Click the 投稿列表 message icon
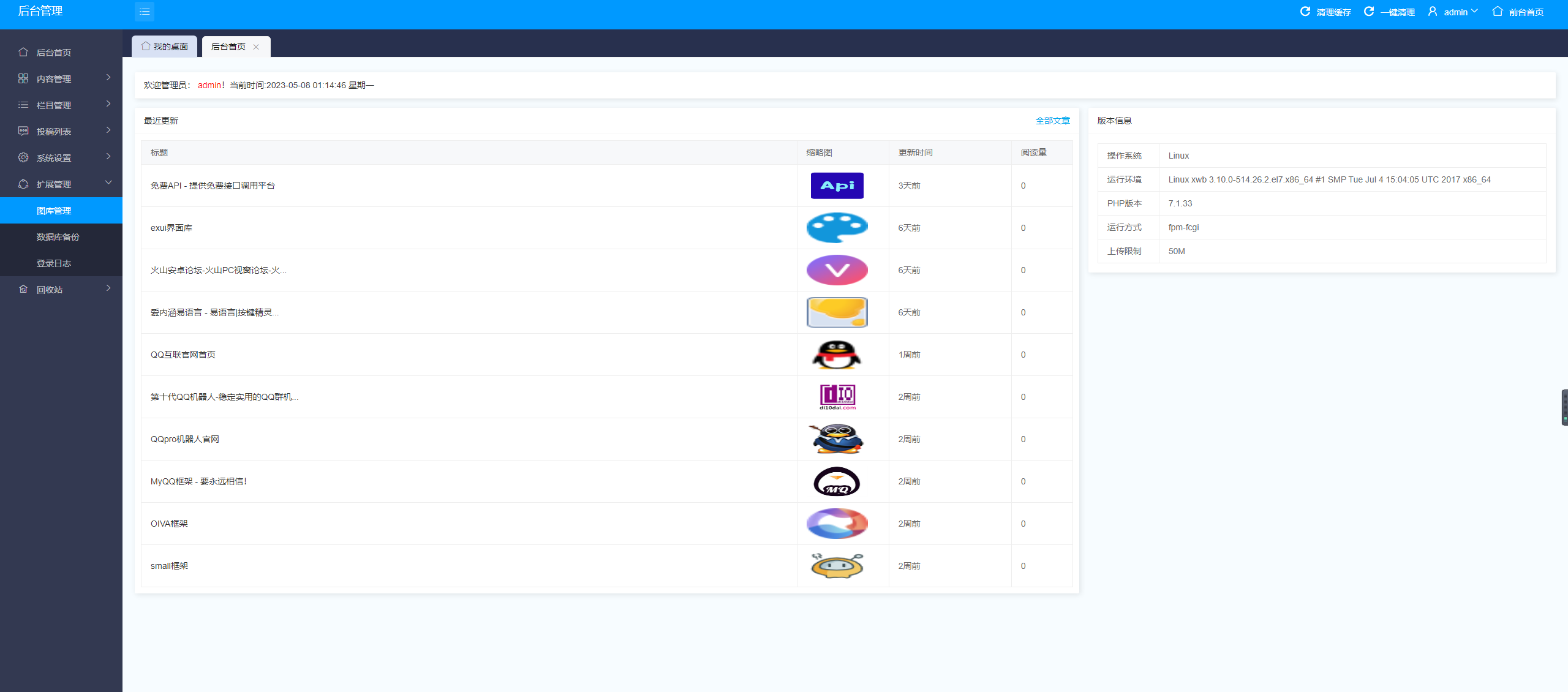The height and width of the screenshot is (692, 1568). pyautogui.click(x=23, y=131)
